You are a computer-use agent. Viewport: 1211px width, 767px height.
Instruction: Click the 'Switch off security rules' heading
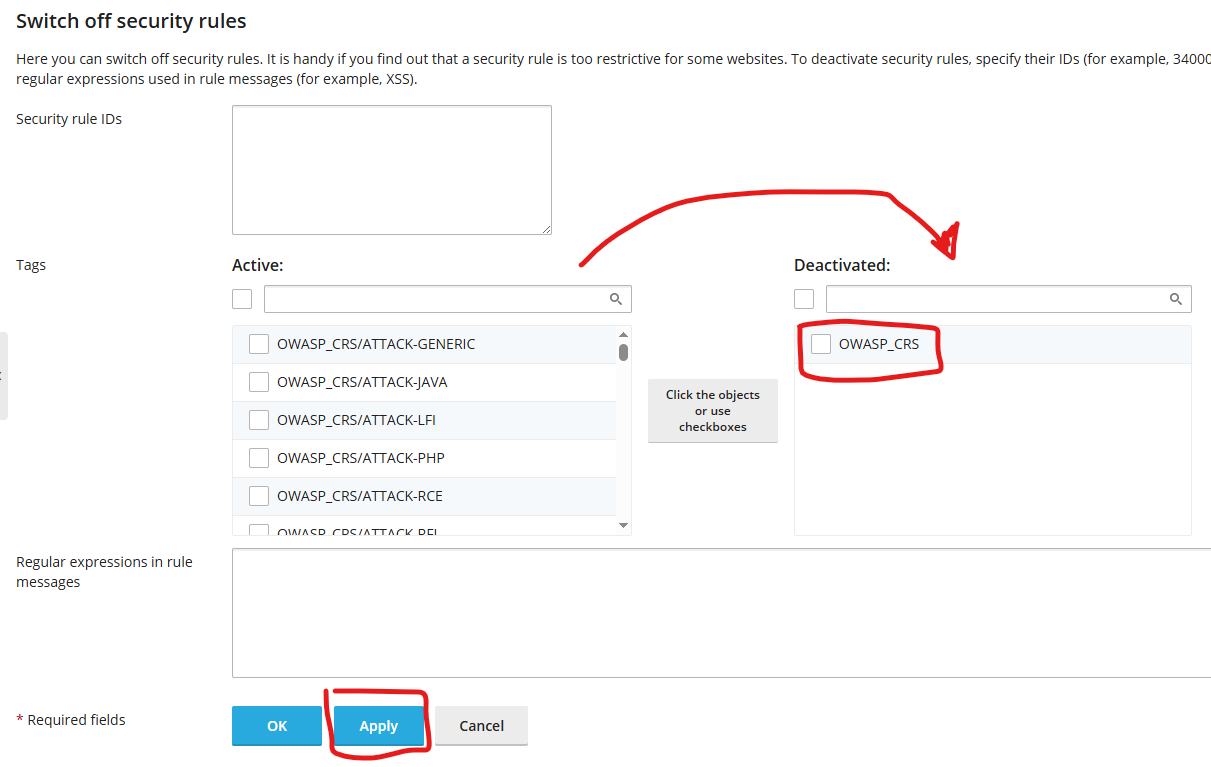coord(131,20)
